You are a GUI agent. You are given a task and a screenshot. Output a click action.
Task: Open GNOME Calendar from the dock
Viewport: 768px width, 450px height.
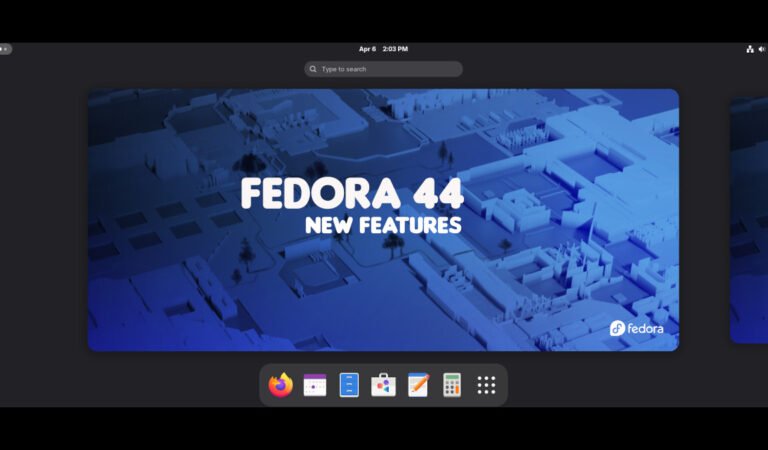(x=315, y=385)
